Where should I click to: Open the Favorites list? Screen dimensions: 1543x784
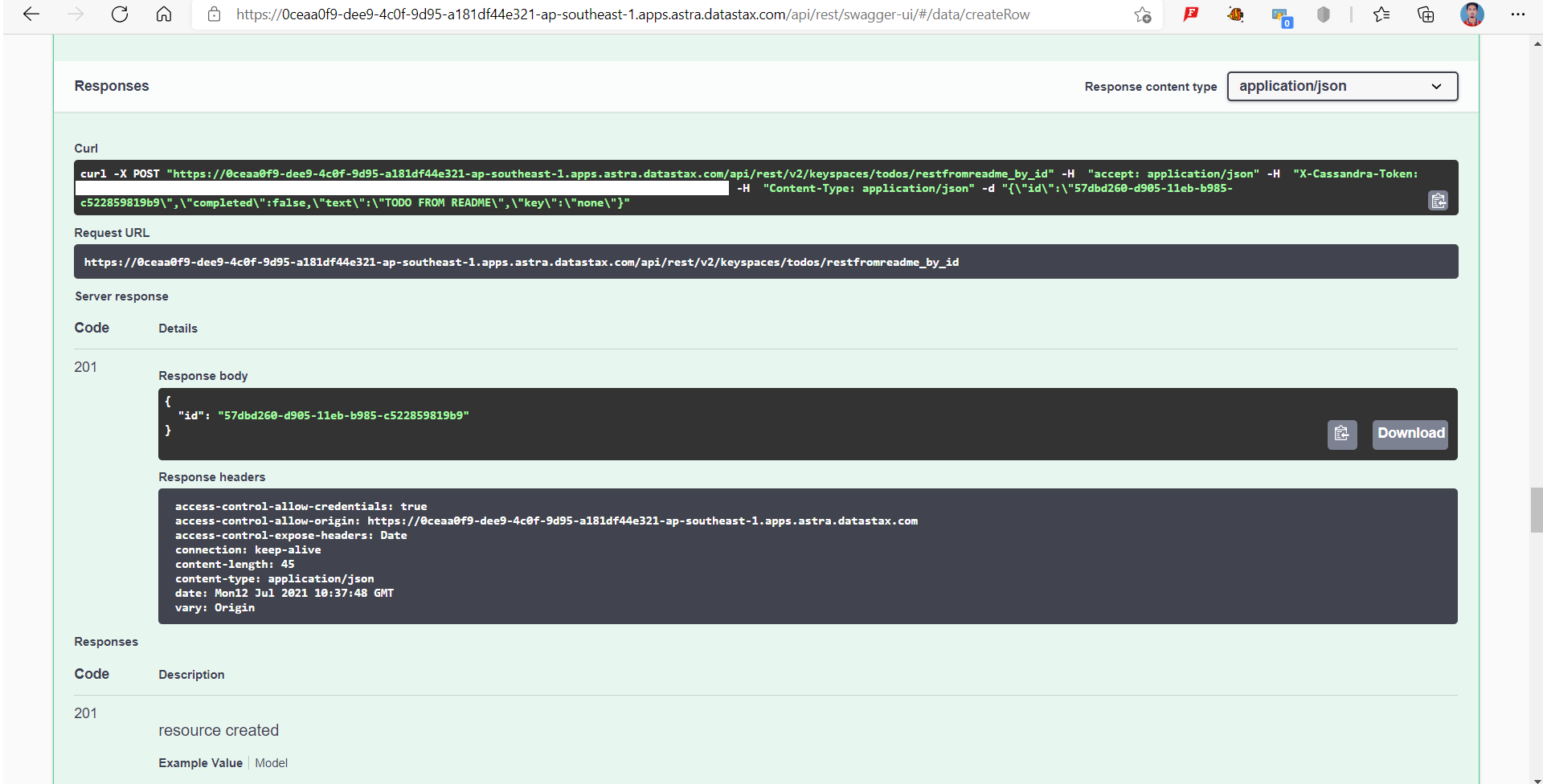(1381, 14)
